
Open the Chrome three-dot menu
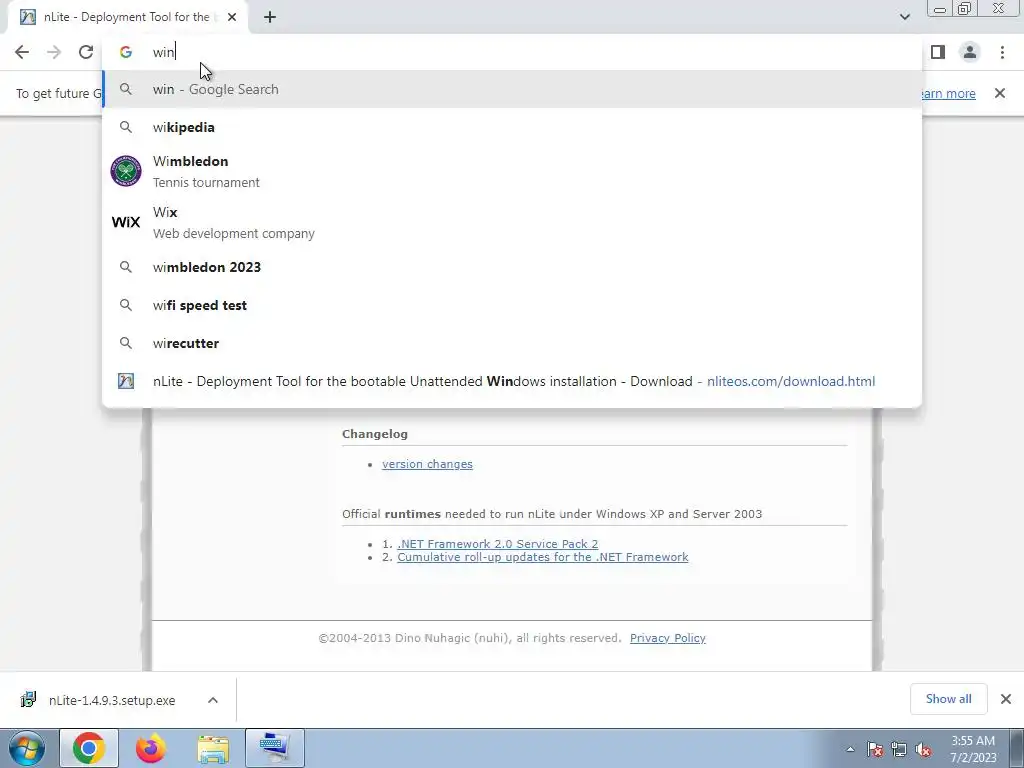pos(1002,52)
